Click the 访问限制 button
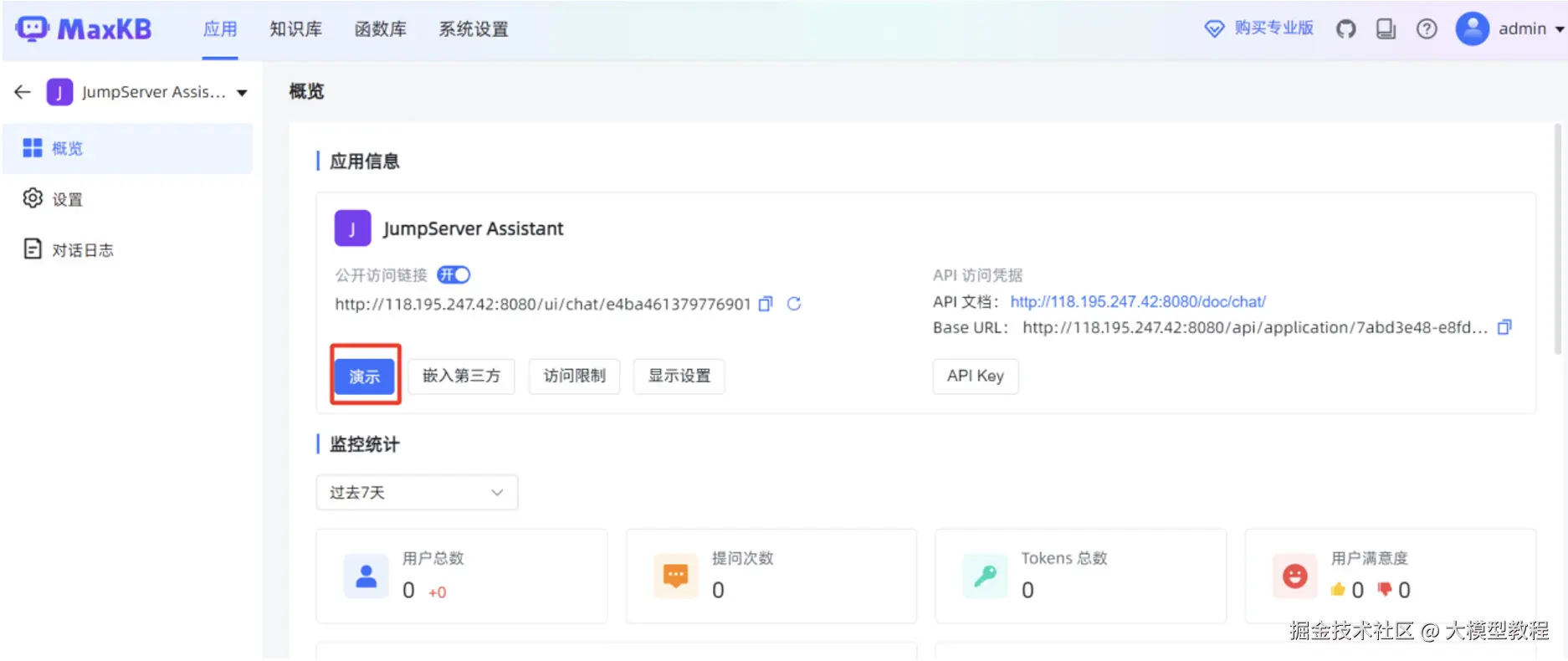This screenshot has height=661, width=1568. (x=574, y=377)
